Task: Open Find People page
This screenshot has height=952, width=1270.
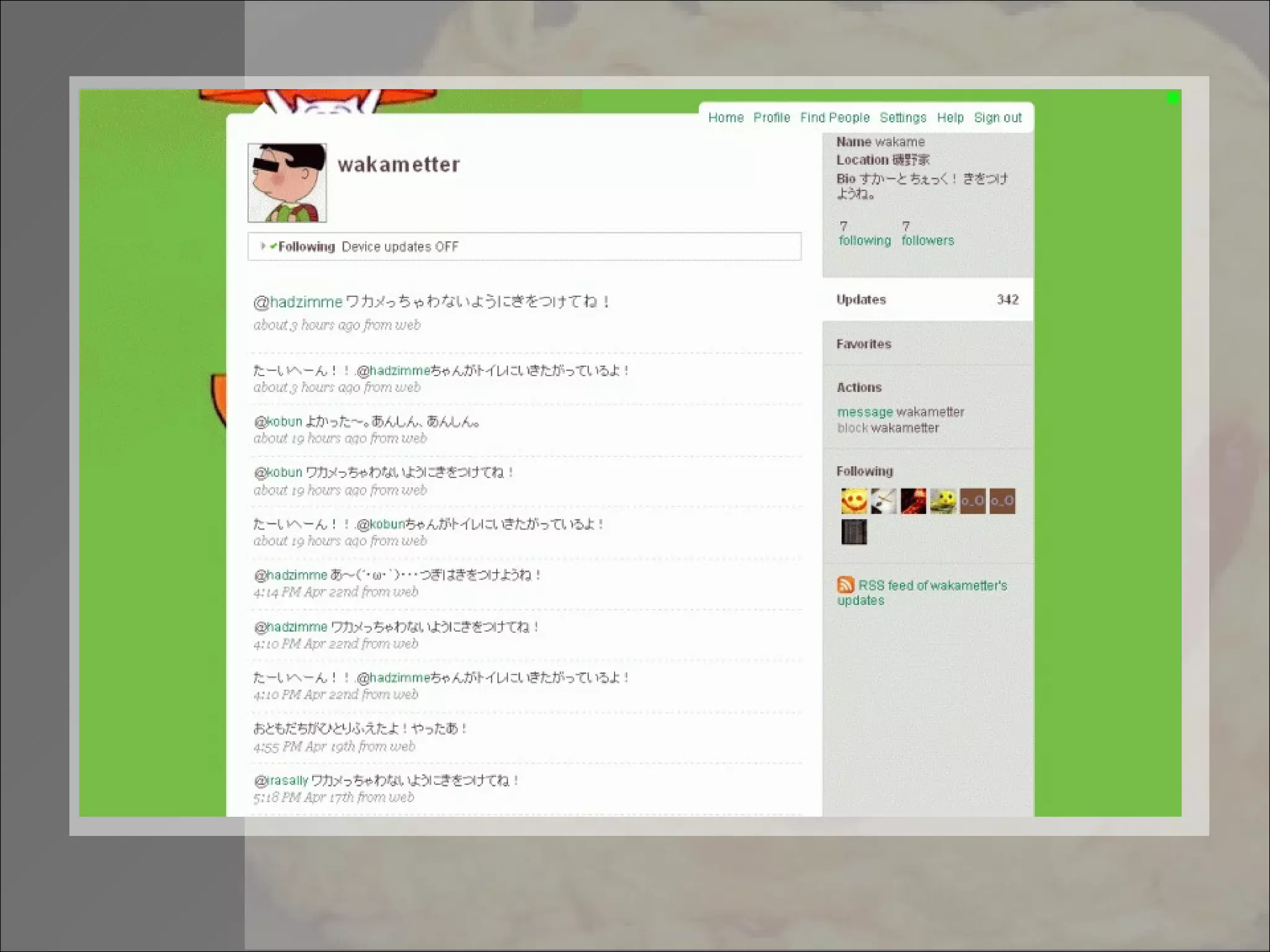Action: [835, 118]
